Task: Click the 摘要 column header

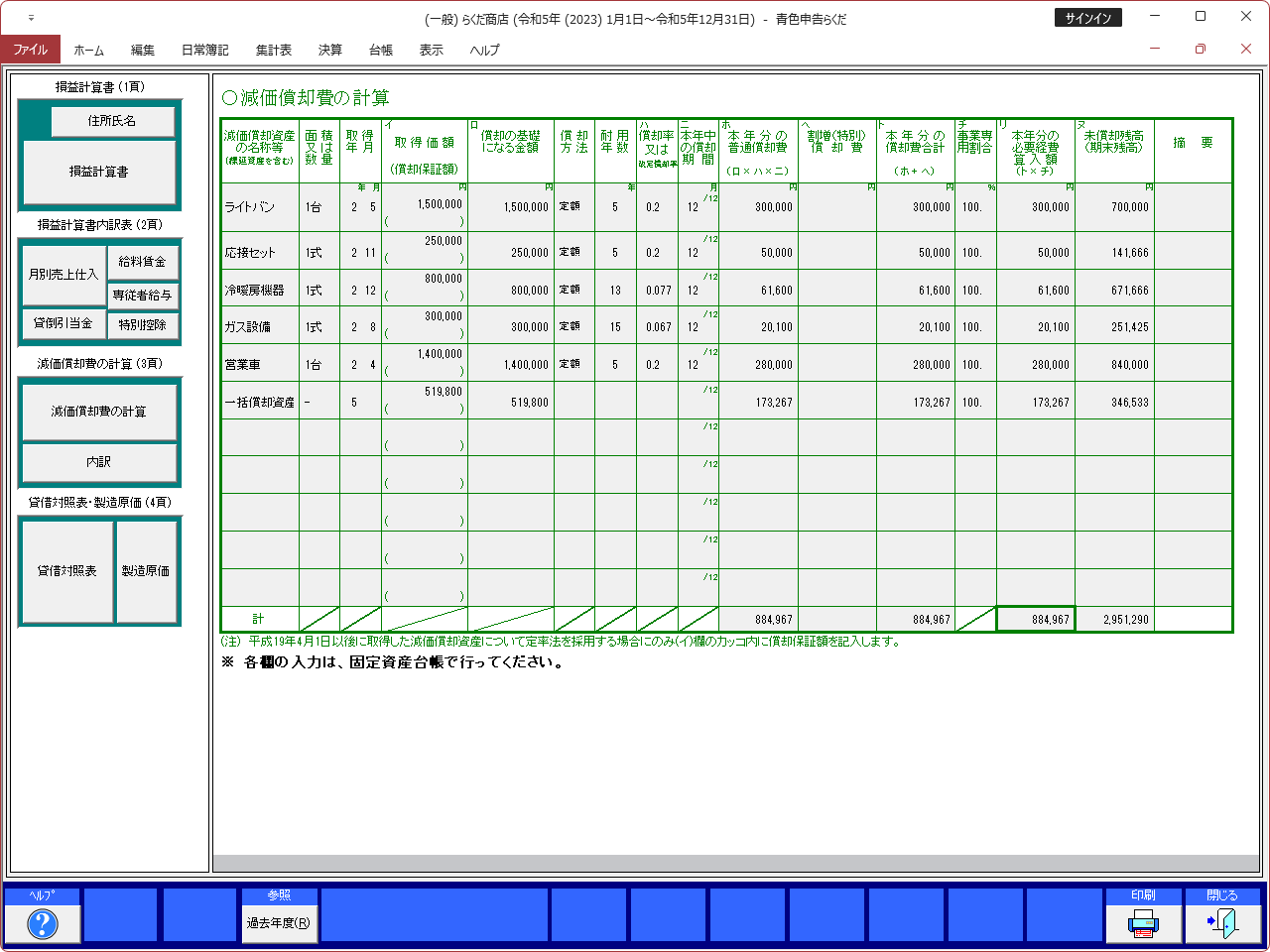Action: [1193, 151]
